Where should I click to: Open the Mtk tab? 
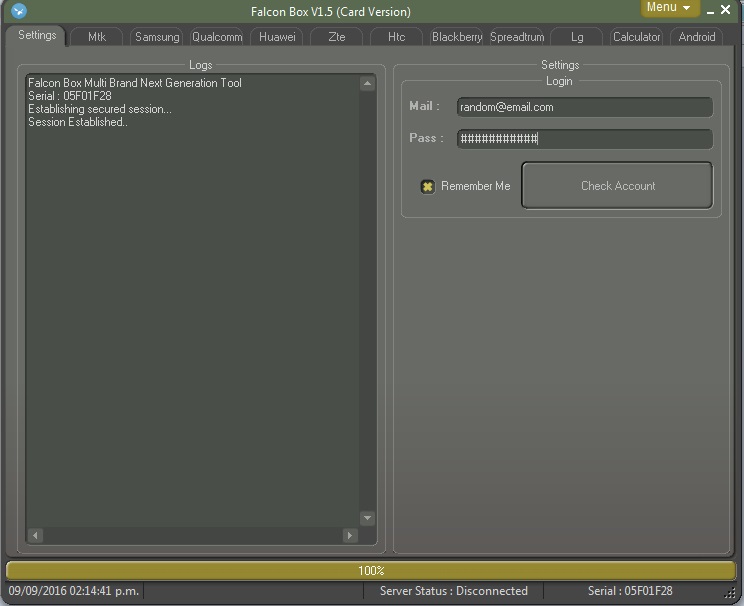click(97, 37)
